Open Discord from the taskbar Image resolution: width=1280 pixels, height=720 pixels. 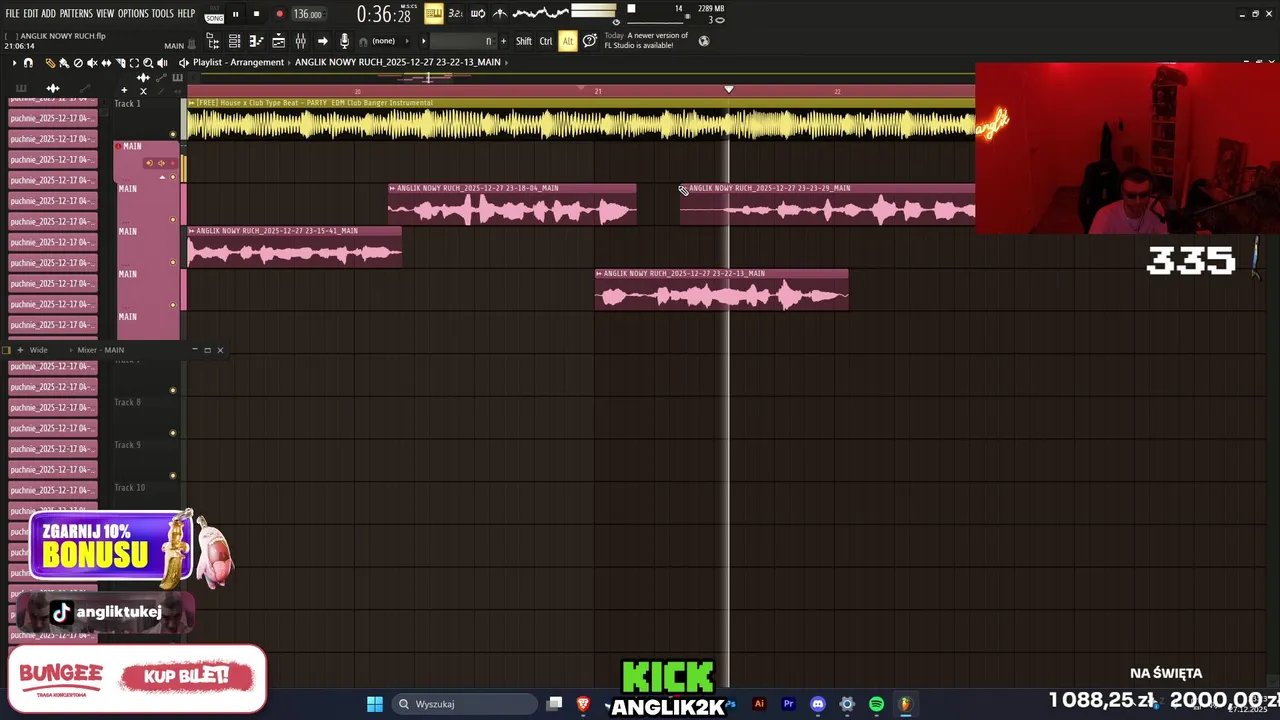[818, 704]
